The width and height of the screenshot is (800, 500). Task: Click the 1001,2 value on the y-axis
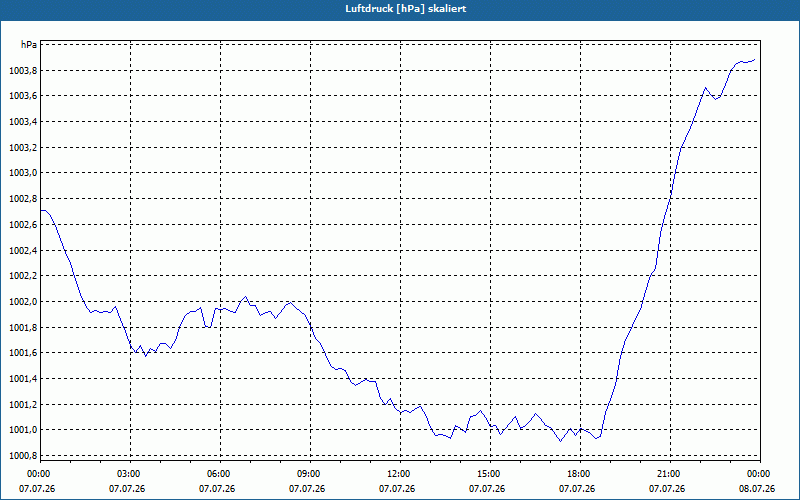pos(23,404)
